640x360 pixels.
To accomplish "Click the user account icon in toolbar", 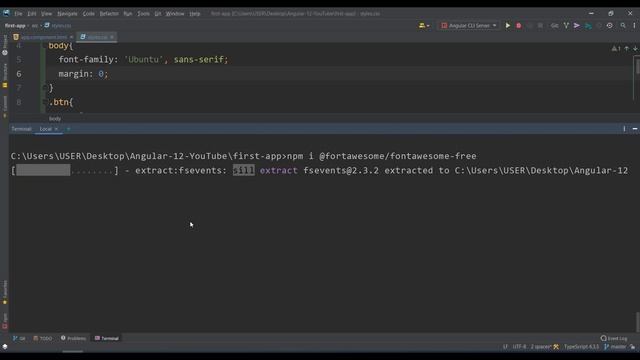I will (424, 25).
